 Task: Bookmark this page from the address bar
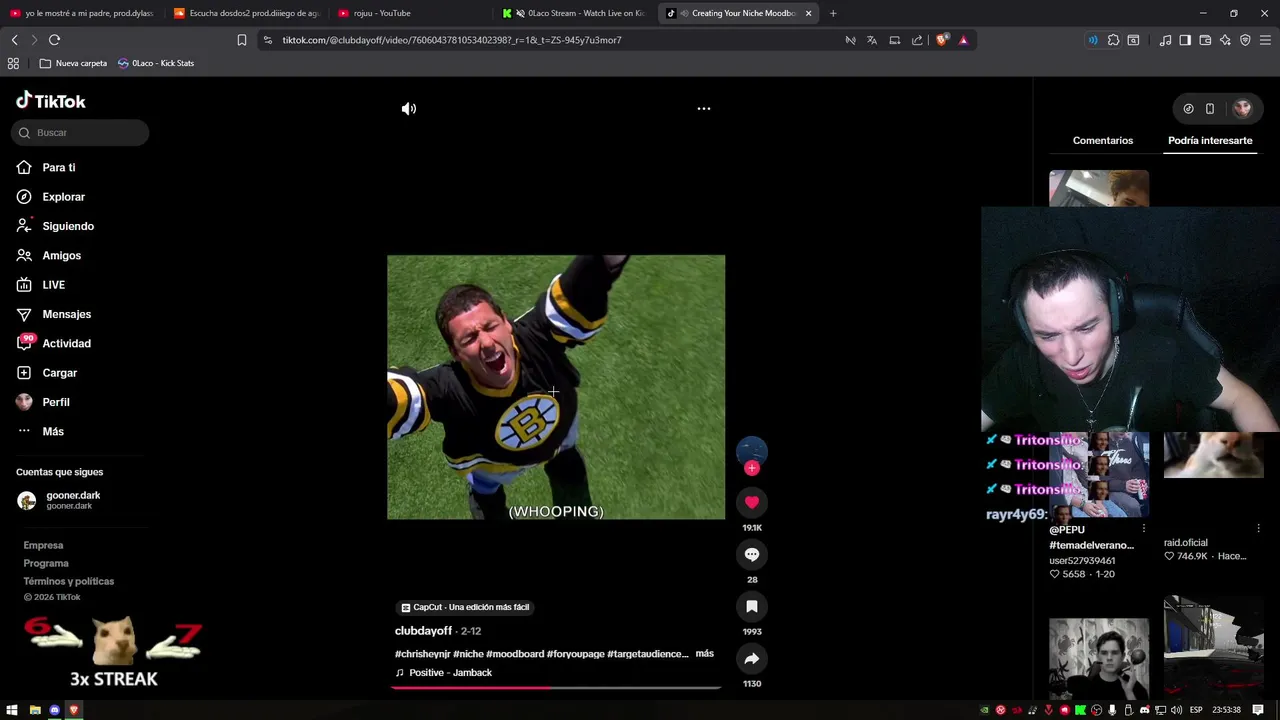point(241,40)
